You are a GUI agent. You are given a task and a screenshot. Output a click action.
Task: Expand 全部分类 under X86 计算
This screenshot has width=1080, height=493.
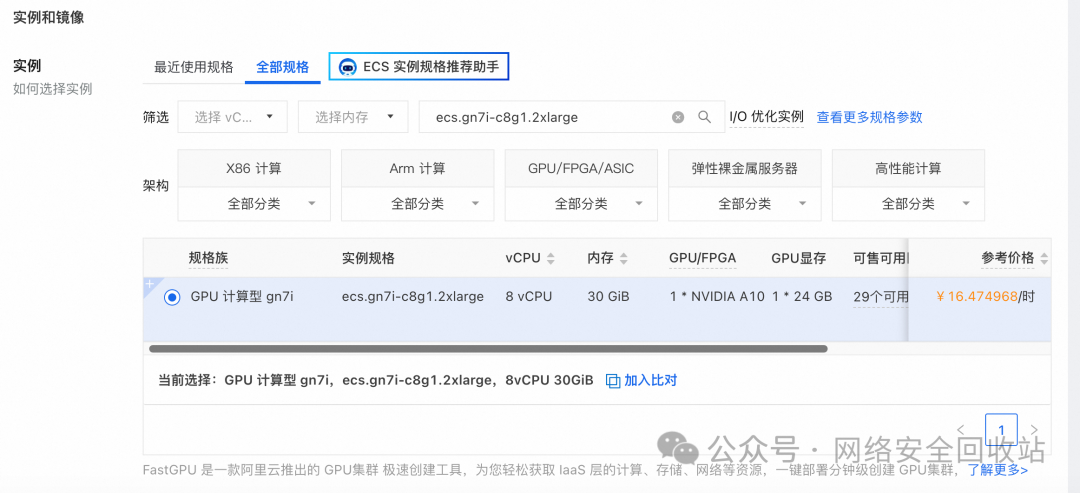[x=254, y=204]
